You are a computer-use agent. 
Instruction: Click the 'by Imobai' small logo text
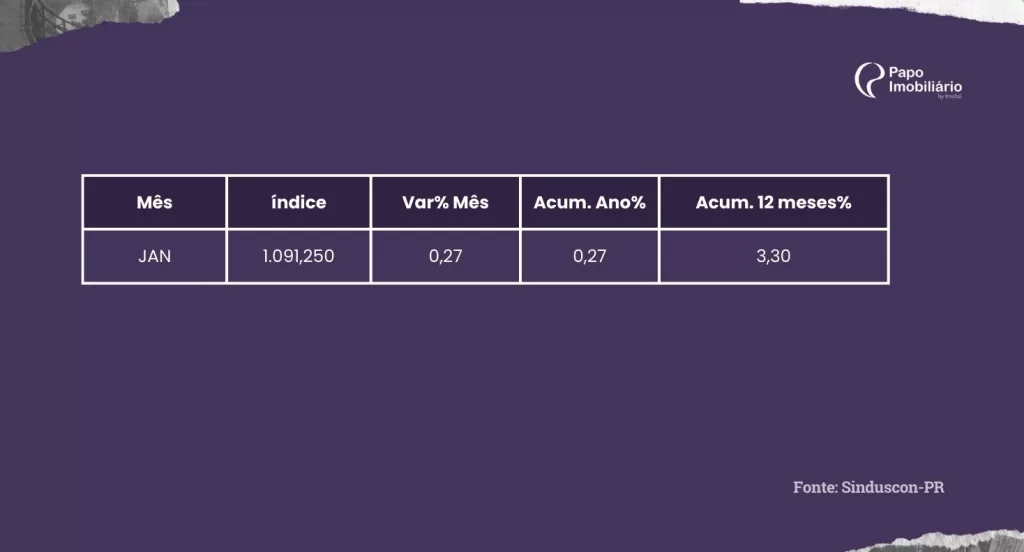coord(950,97)
